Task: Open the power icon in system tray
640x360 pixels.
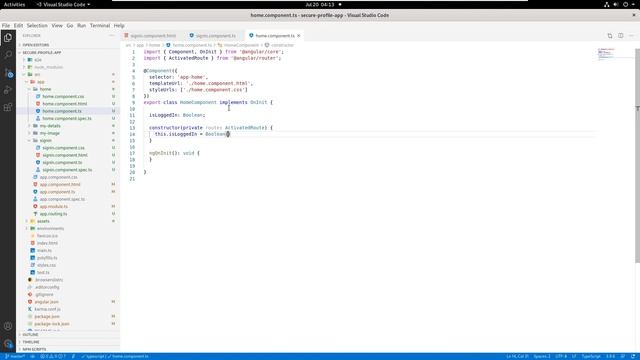Action: (625, 4)
